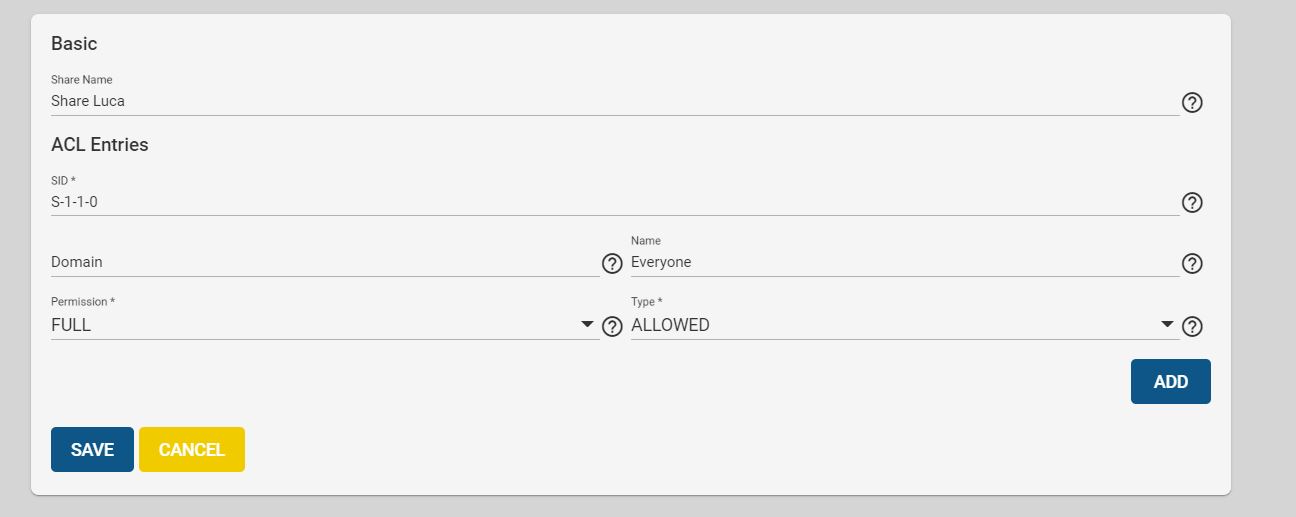
Task: Click the Permission field label
Action: pyautogui.click(x=83, y=301)
